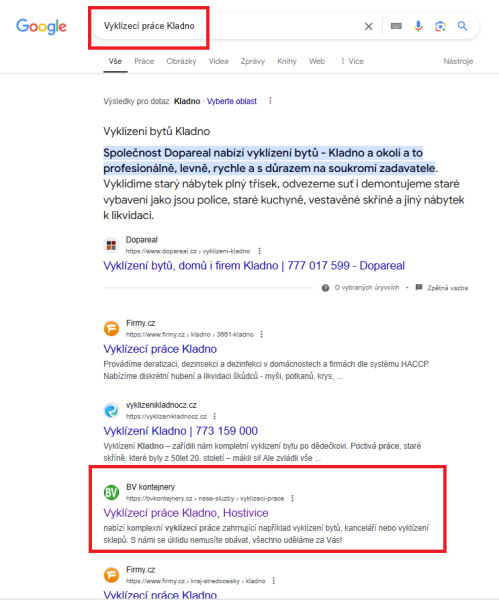Click the Firmy.cz favicon of 3661-kladno result
The image size is (499, 600).
click(x=111, y=328)
